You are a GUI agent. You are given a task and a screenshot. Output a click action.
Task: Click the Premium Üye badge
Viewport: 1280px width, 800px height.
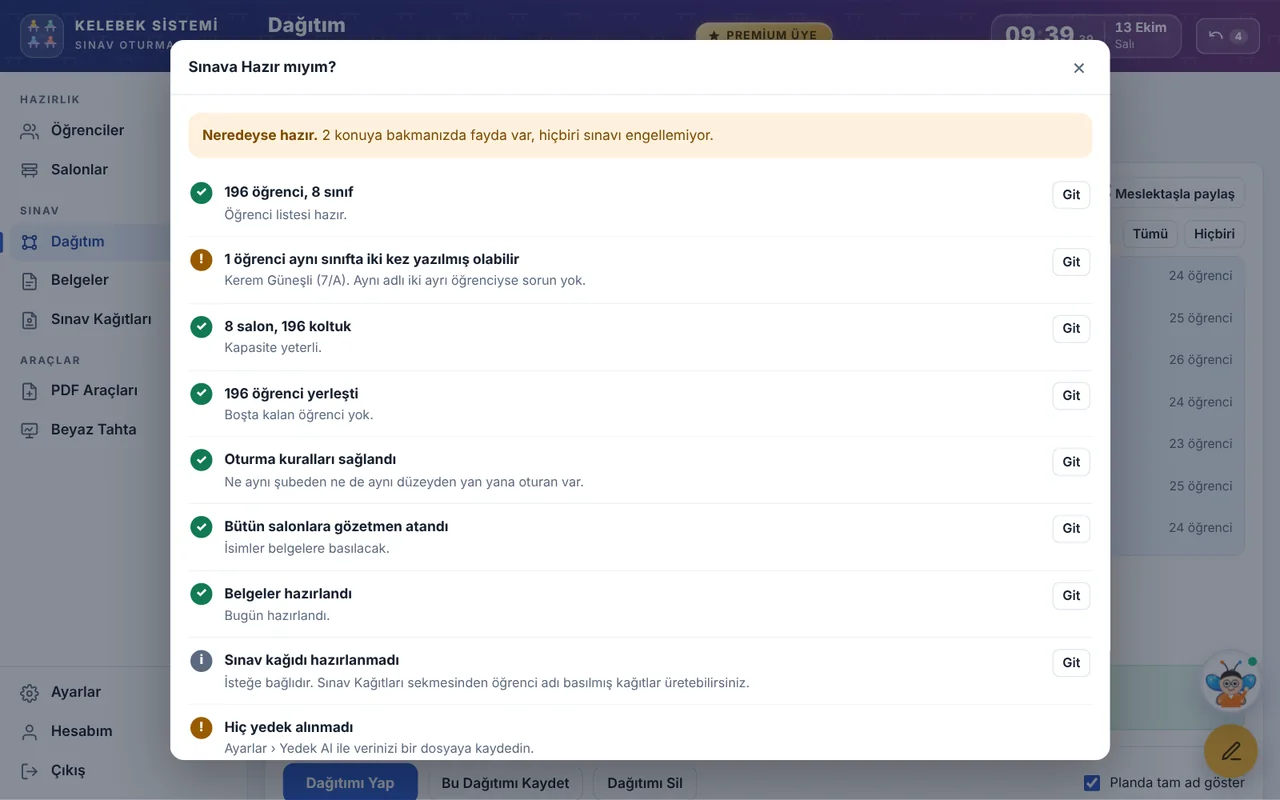pyautogui.click(x=764, y=35)
